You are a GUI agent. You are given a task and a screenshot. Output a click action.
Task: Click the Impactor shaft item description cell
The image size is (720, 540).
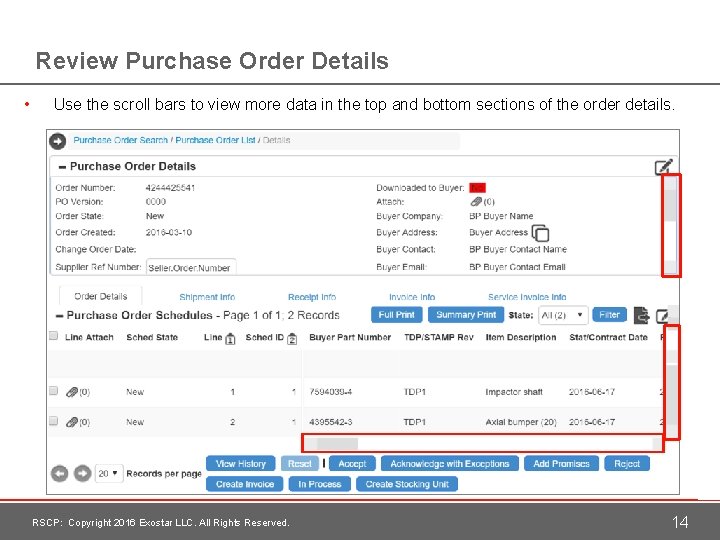pyautogui.click(x=514, y=392)
